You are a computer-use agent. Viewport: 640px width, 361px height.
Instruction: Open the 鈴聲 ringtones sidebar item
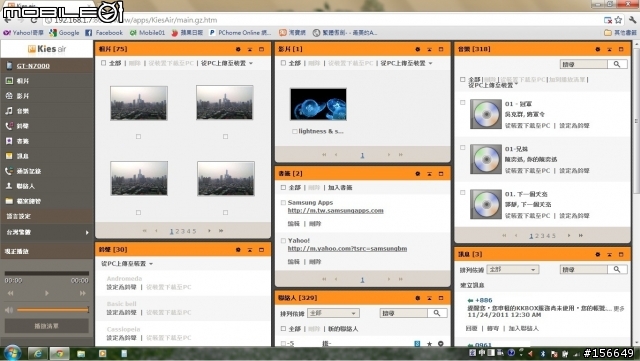tap(23, 126)
